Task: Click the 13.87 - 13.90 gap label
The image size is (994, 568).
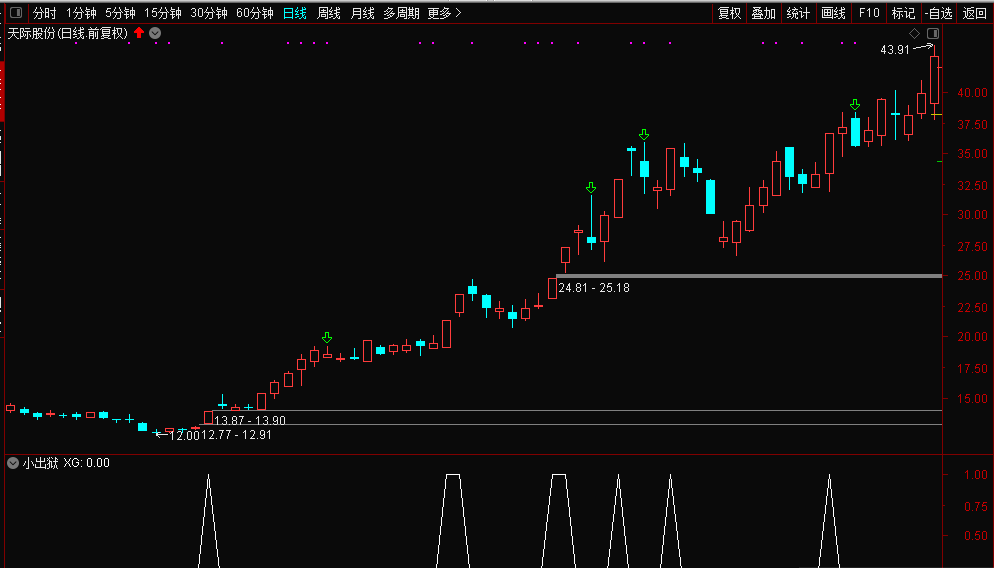Action: (x=250, y=420)
